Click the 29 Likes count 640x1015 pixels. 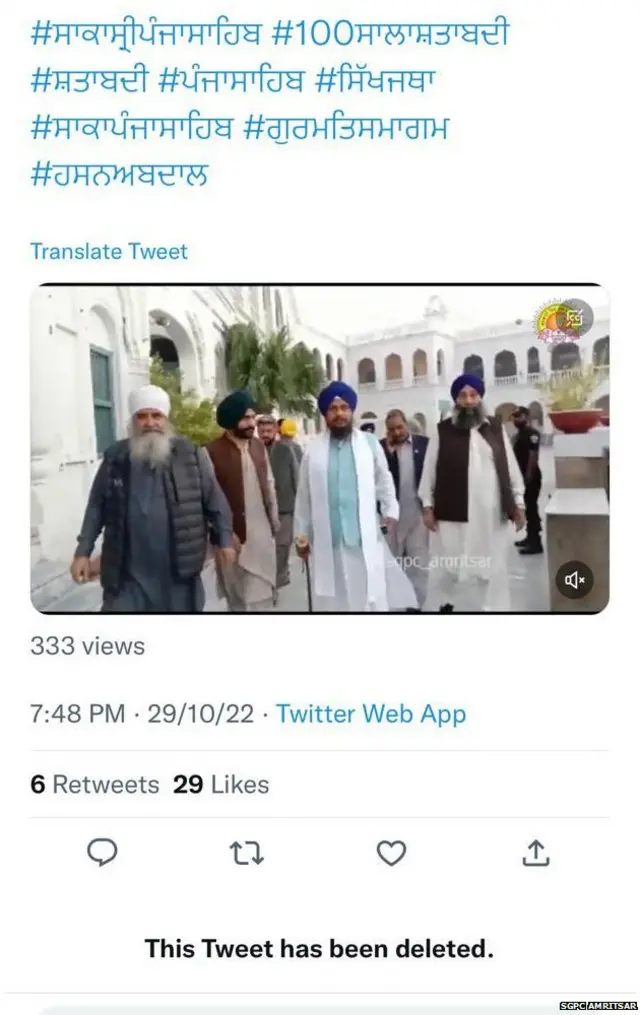222,784
